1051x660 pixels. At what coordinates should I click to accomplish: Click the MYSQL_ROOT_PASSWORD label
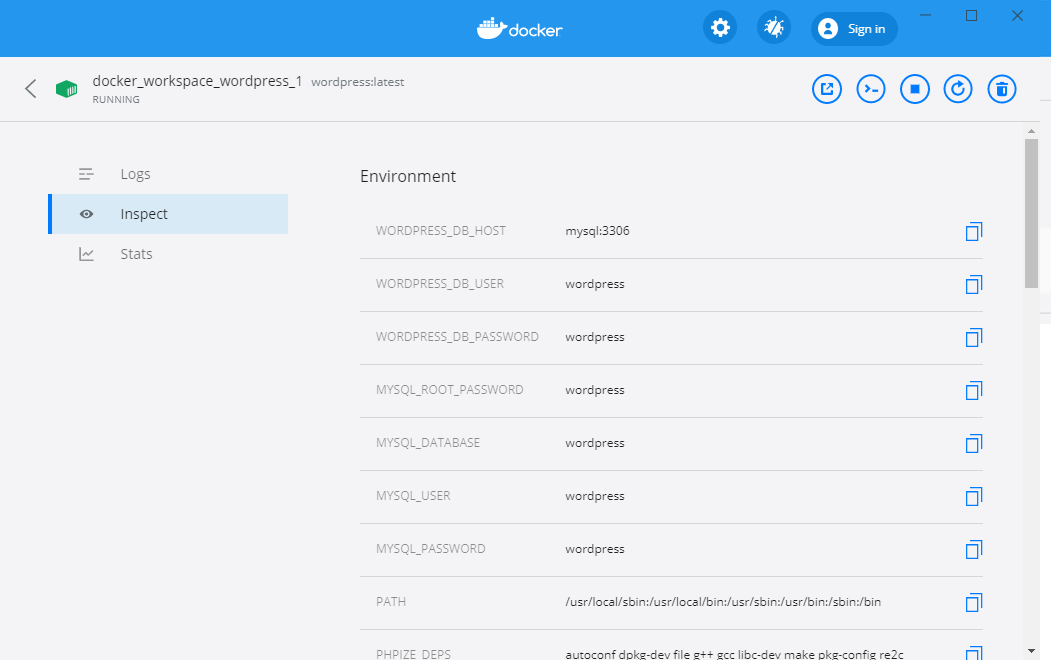[x=450, y=390]
